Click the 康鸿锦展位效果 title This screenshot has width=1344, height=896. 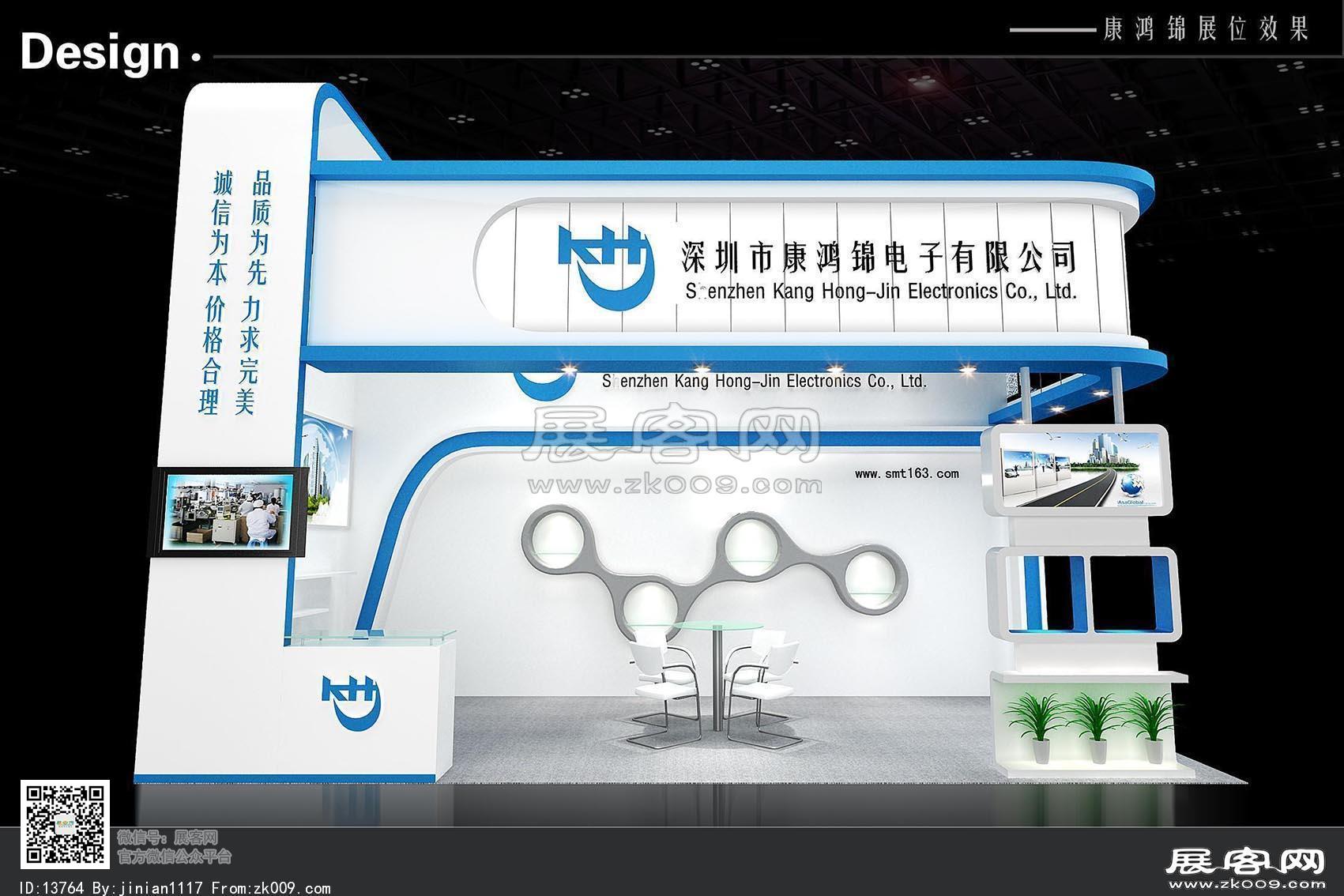point(1205,30)
